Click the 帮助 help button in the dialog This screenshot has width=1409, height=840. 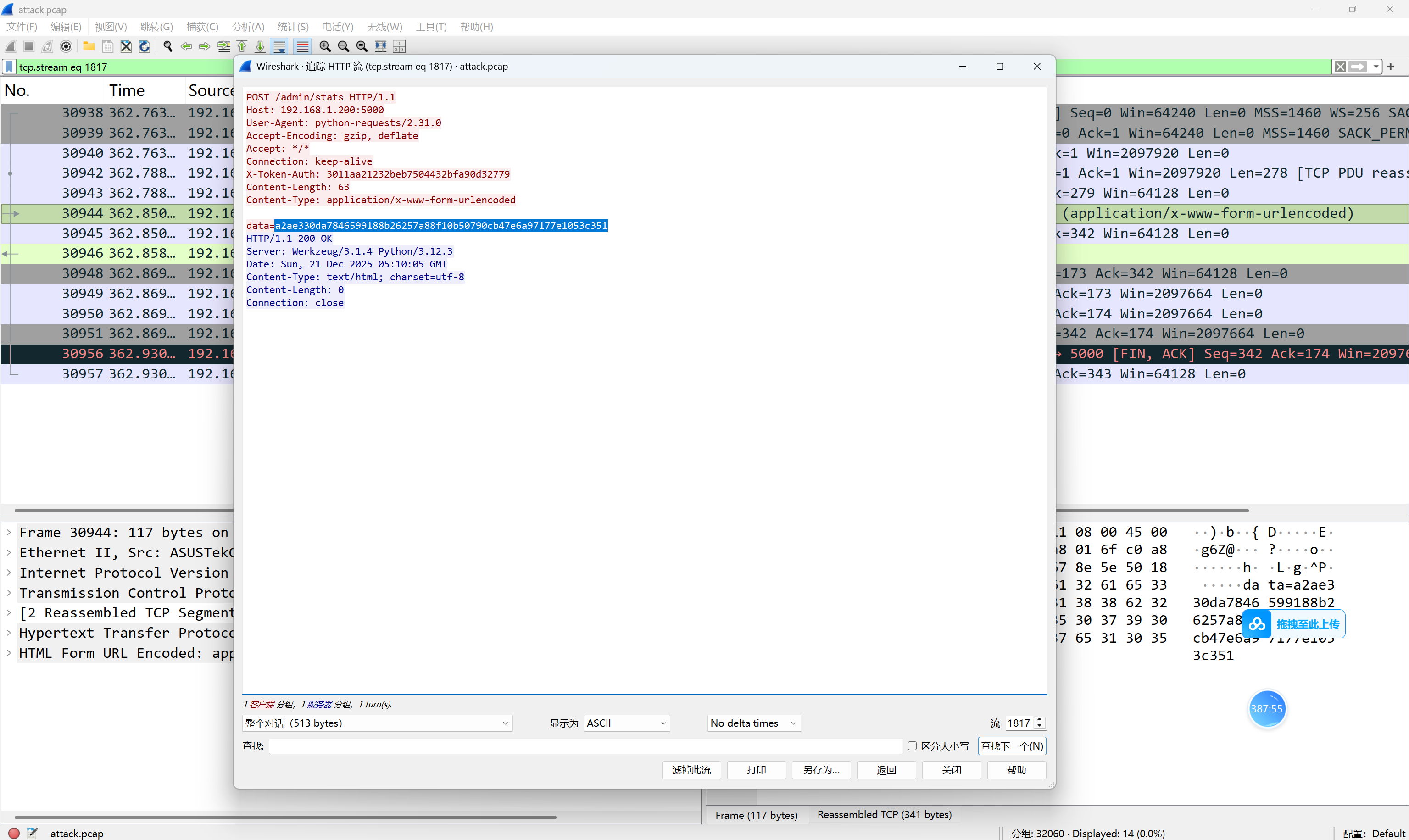(x=1017, y=770)
